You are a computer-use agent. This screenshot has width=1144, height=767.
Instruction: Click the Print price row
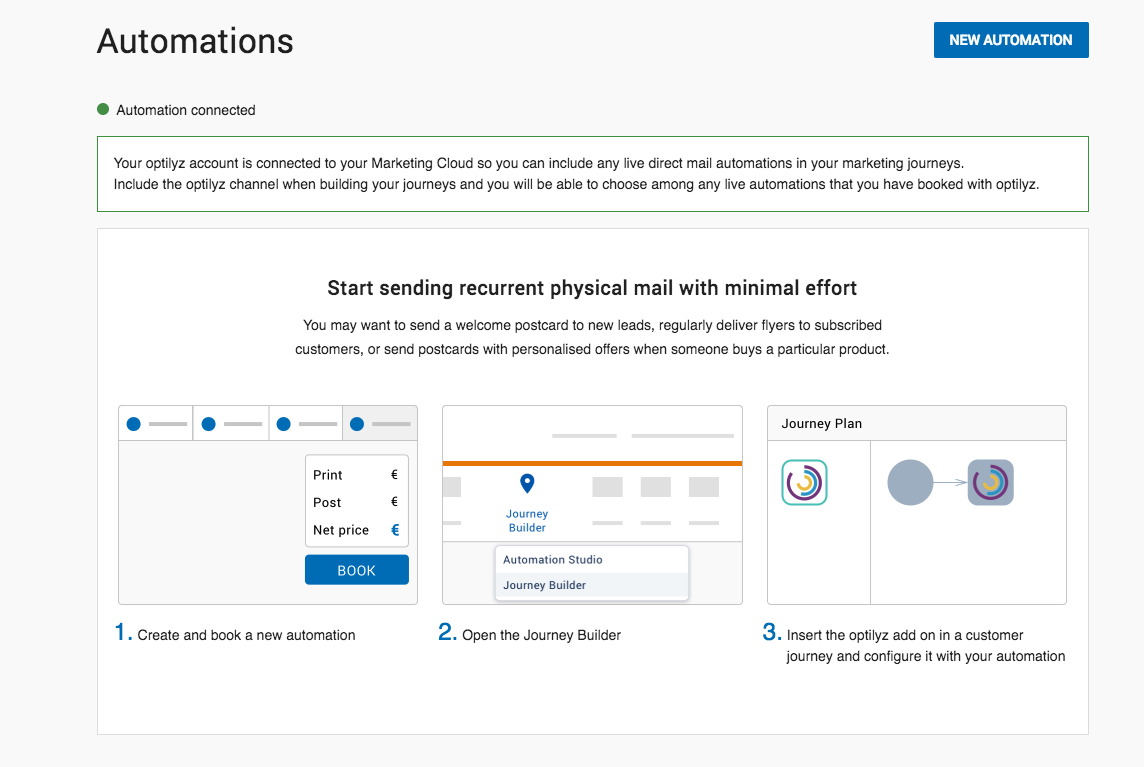[x=356, y=475]
